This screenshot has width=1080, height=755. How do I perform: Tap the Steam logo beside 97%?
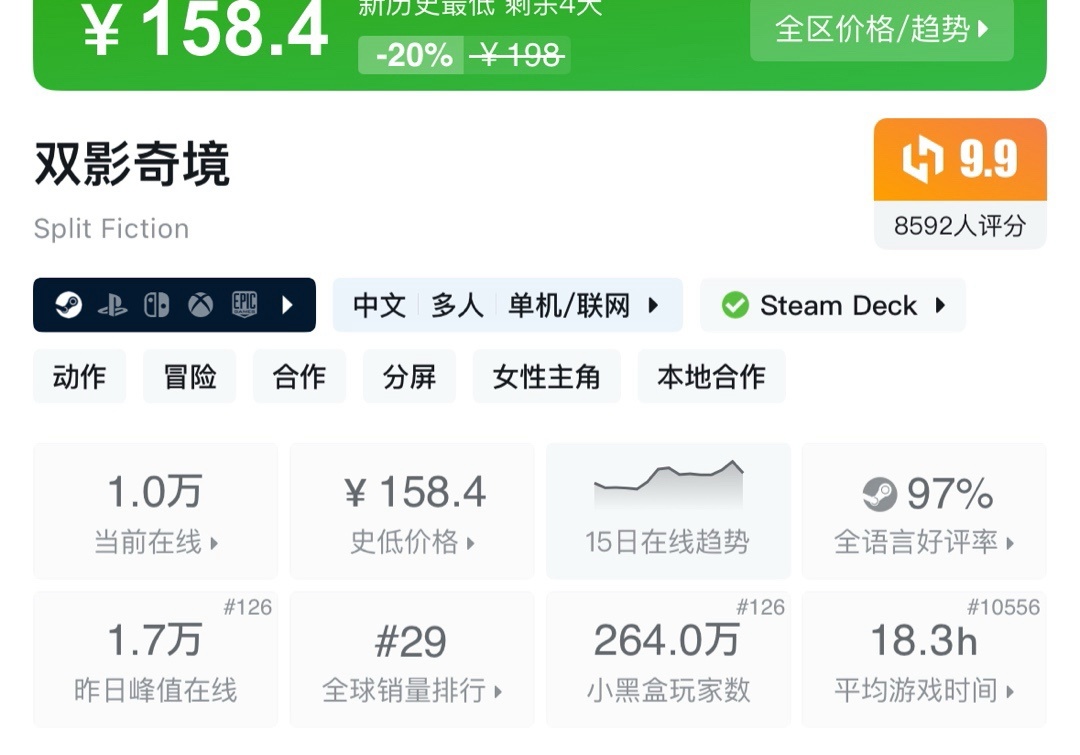coord(880,494)
